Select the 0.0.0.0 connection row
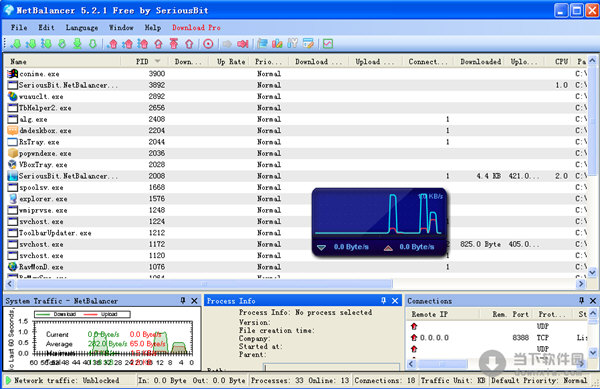600x389 pixels. 497,337
